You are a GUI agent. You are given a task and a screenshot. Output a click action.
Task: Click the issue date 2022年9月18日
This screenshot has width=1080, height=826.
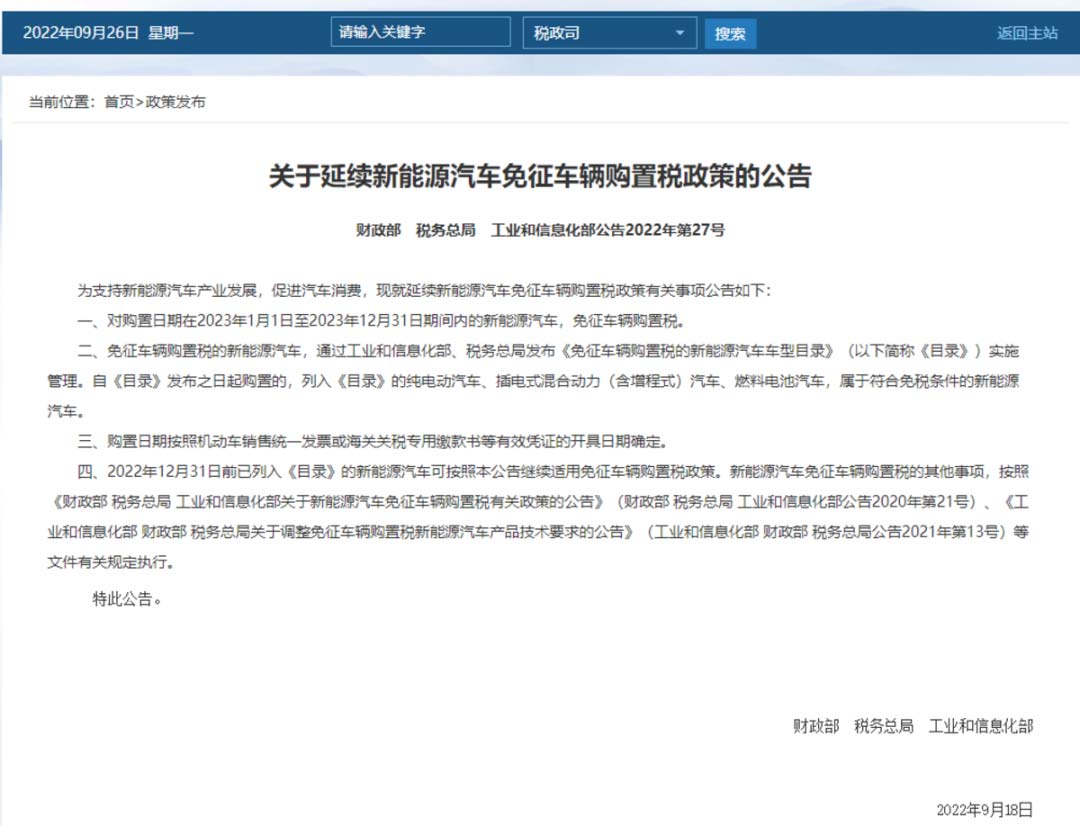pyautogui.click(x=984, y=809)
